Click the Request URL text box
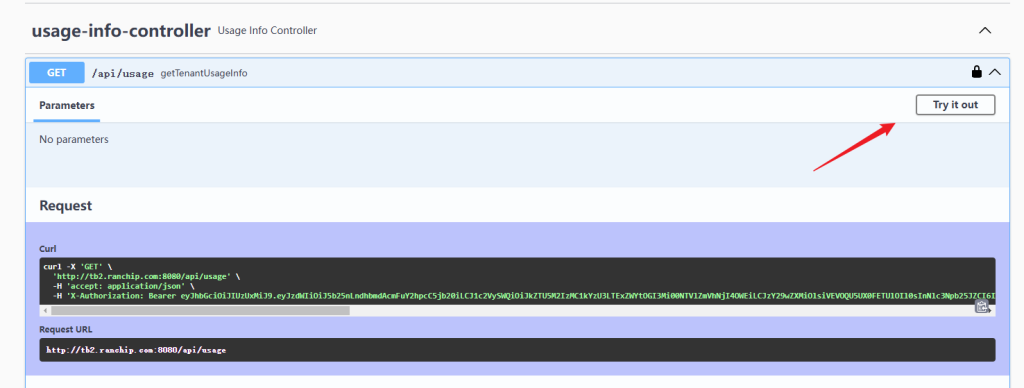 [517, 349]
